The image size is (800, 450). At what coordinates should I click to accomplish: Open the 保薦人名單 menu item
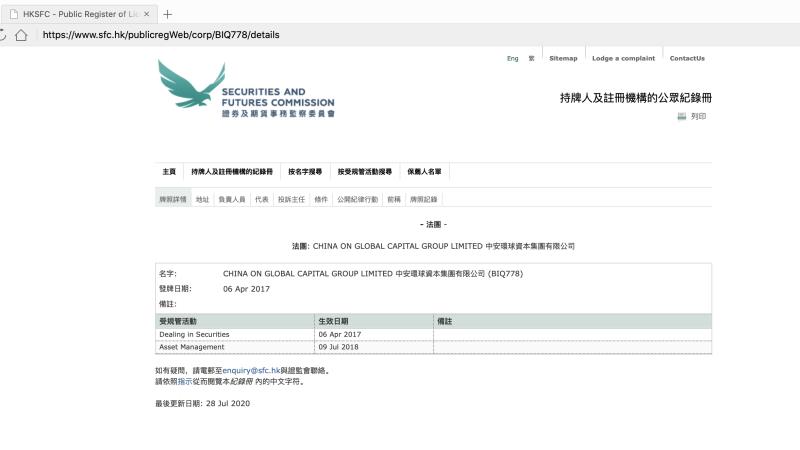coord(424,172)
